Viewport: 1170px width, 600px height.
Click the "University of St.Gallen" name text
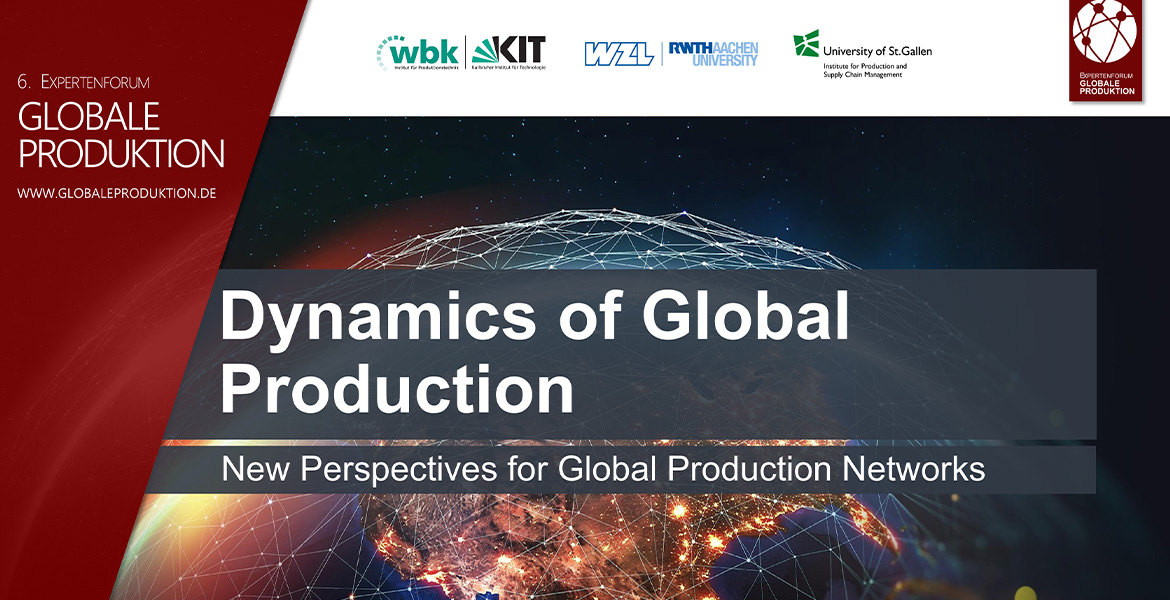(878, 51)
